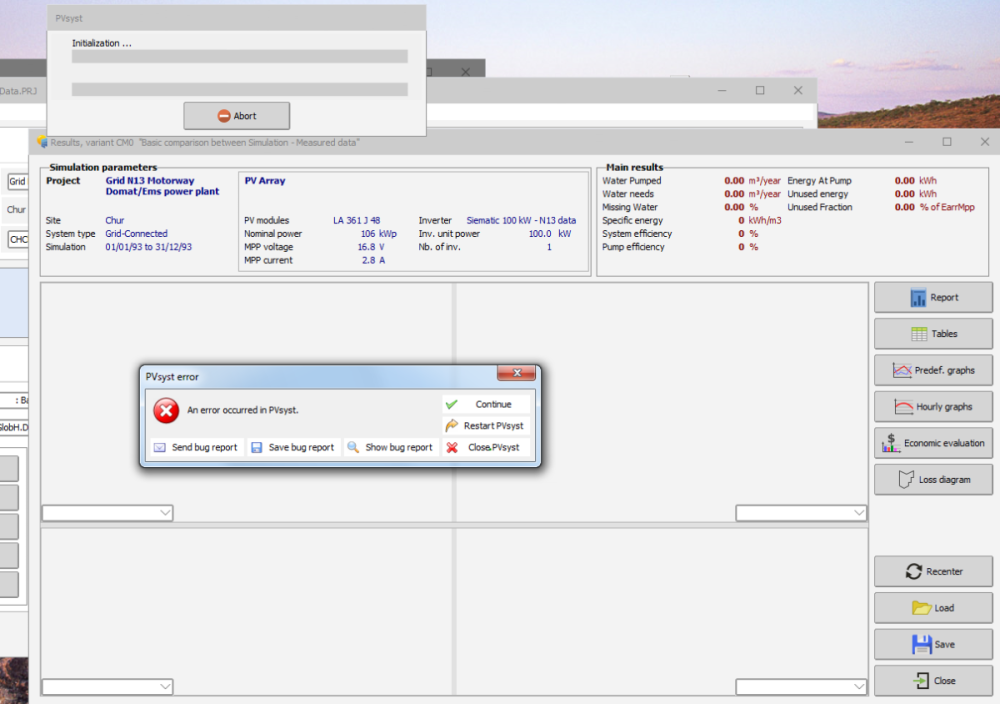Open Economic evaluation
Image resolution: width=1000 pixels, height=704 pixels.
click(932, 443)
